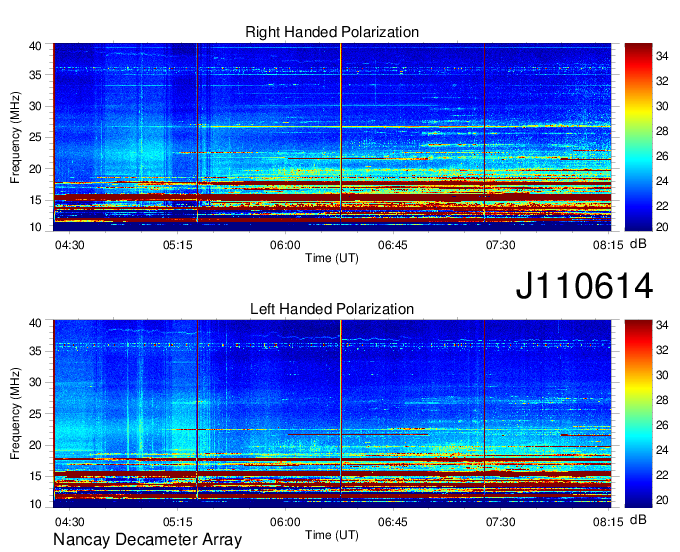Screen dimensions: 680x552
Task: Click the 26 dB value on Right Handed colorbar
Action: coord(662,156)
